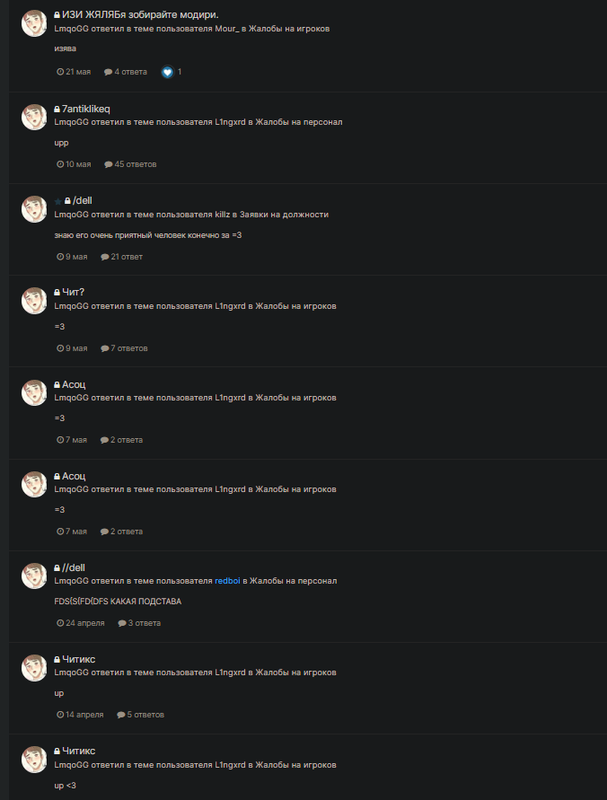Click the comment bubble icon beside 21 ответ
Viewport: 607px width, 800px height.
[105, 257]
